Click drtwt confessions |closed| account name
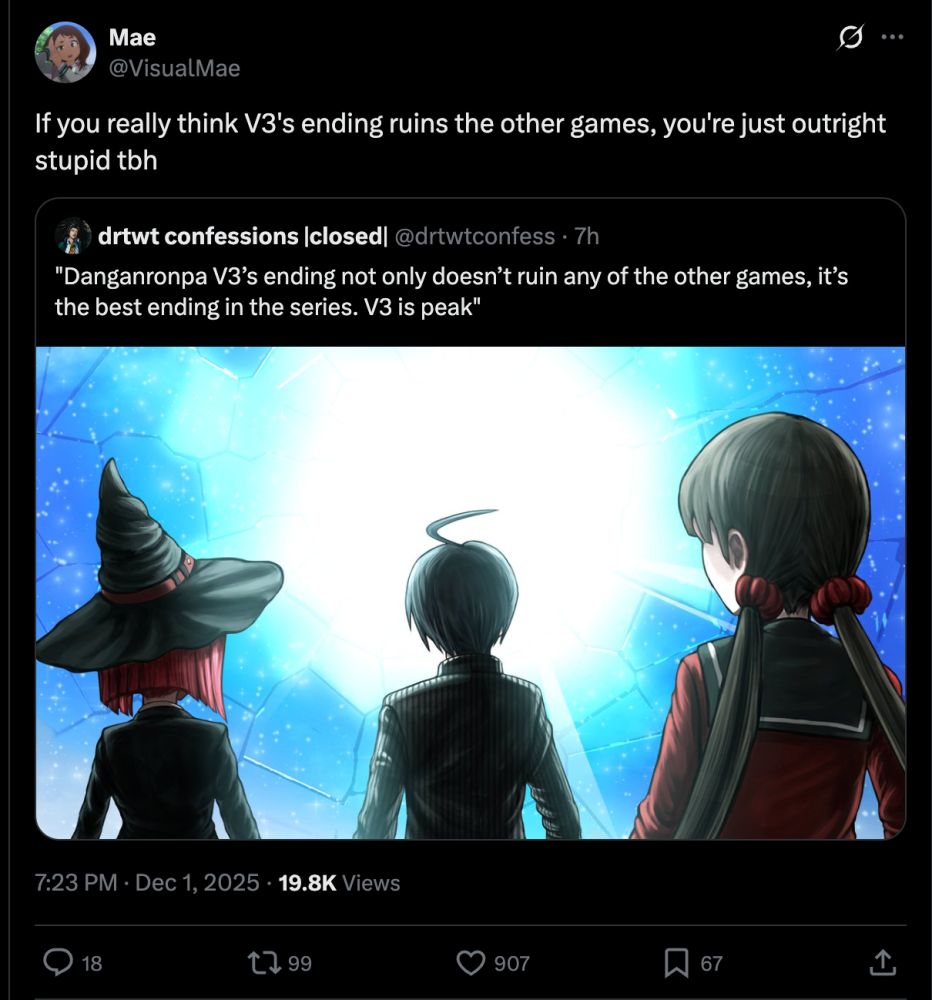Screen dimensions: 932x1000 (x=242, y=236)
